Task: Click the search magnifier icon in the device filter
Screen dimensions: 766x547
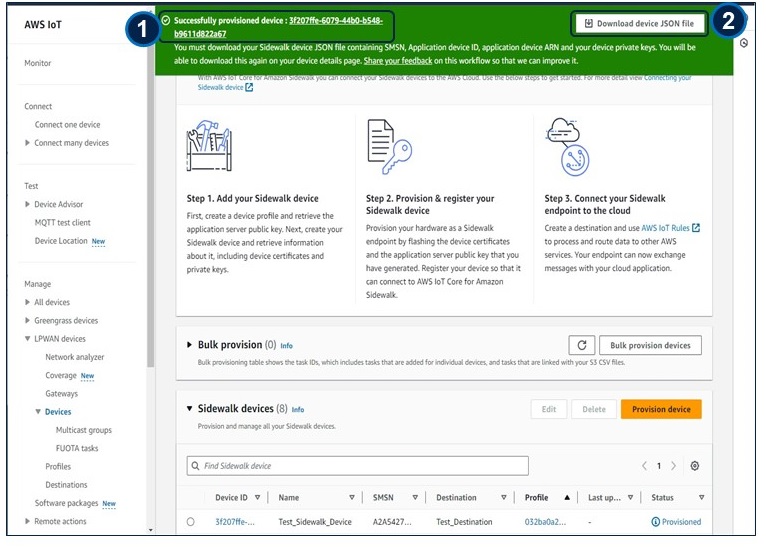Action: click(x=195, y=466)
